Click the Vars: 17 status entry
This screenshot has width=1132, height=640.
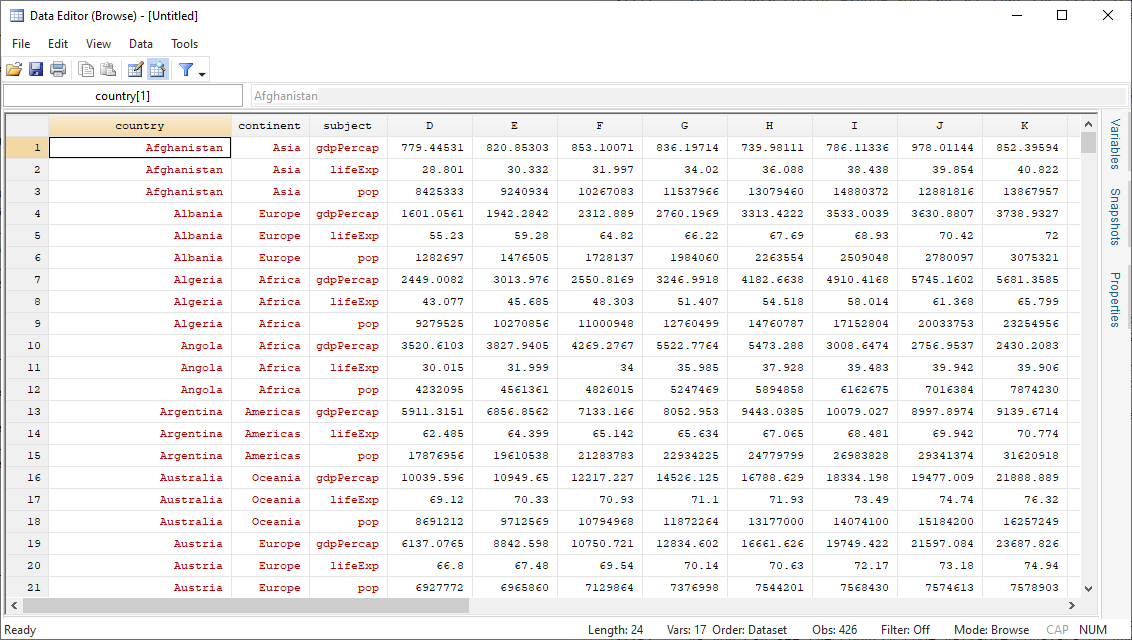pos(687,630)
